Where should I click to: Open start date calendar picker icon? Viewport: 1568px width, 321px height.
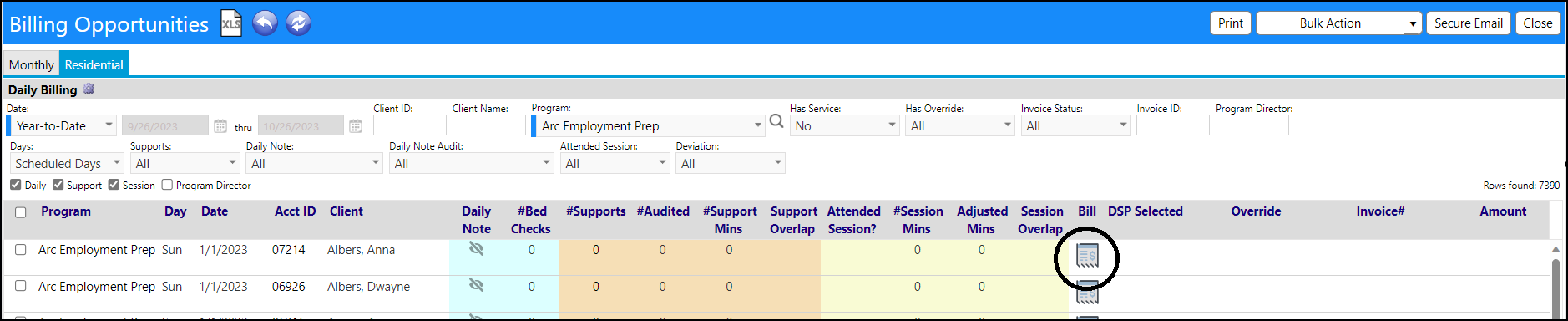point(220,126)
